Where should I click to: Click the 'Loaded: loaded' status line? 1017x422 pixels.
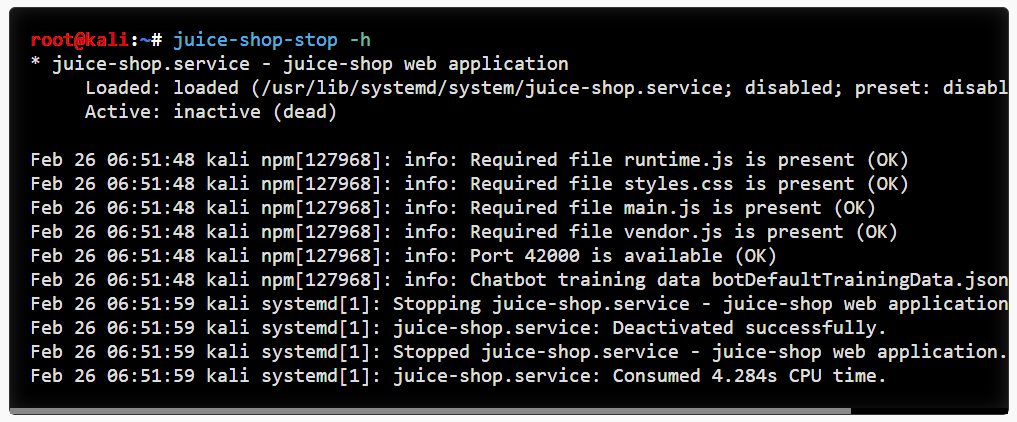click(546, 88)
